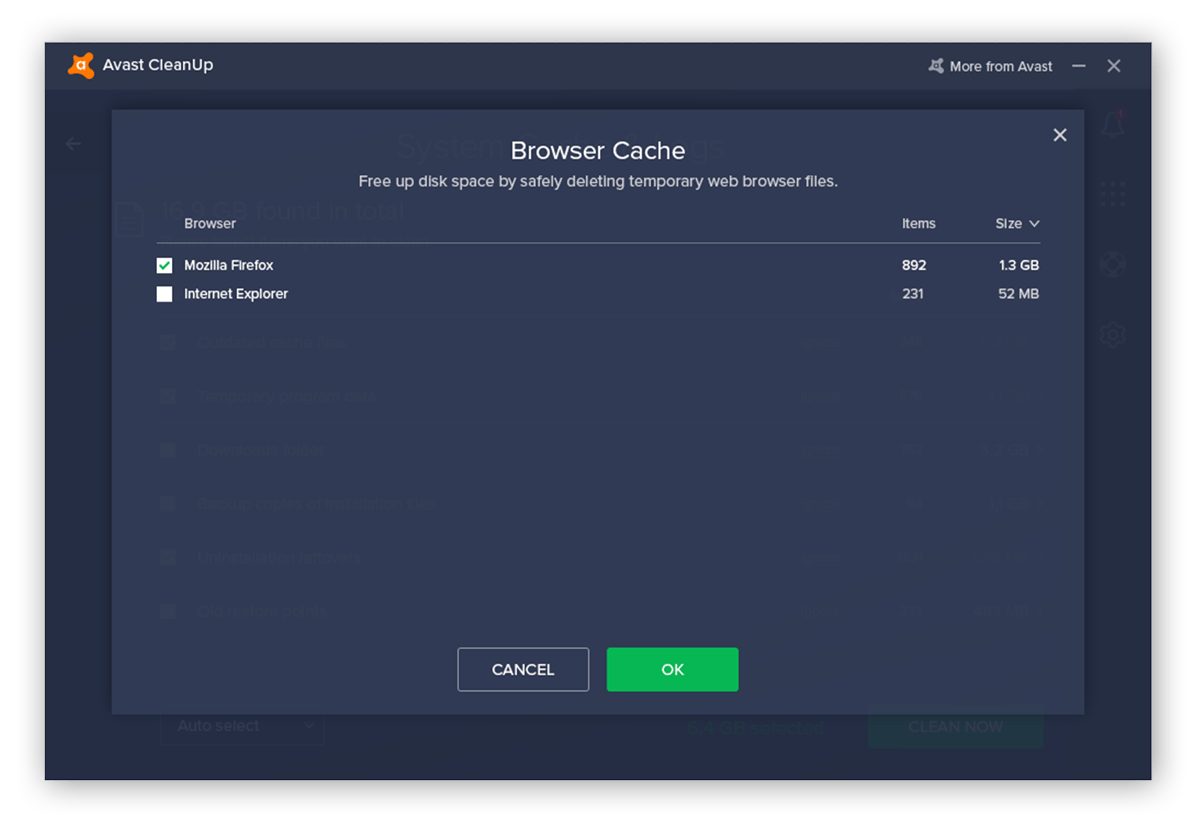Close the Browser Cache dialog
This screenshot has width=1200, height=821.
(1060, 135)
